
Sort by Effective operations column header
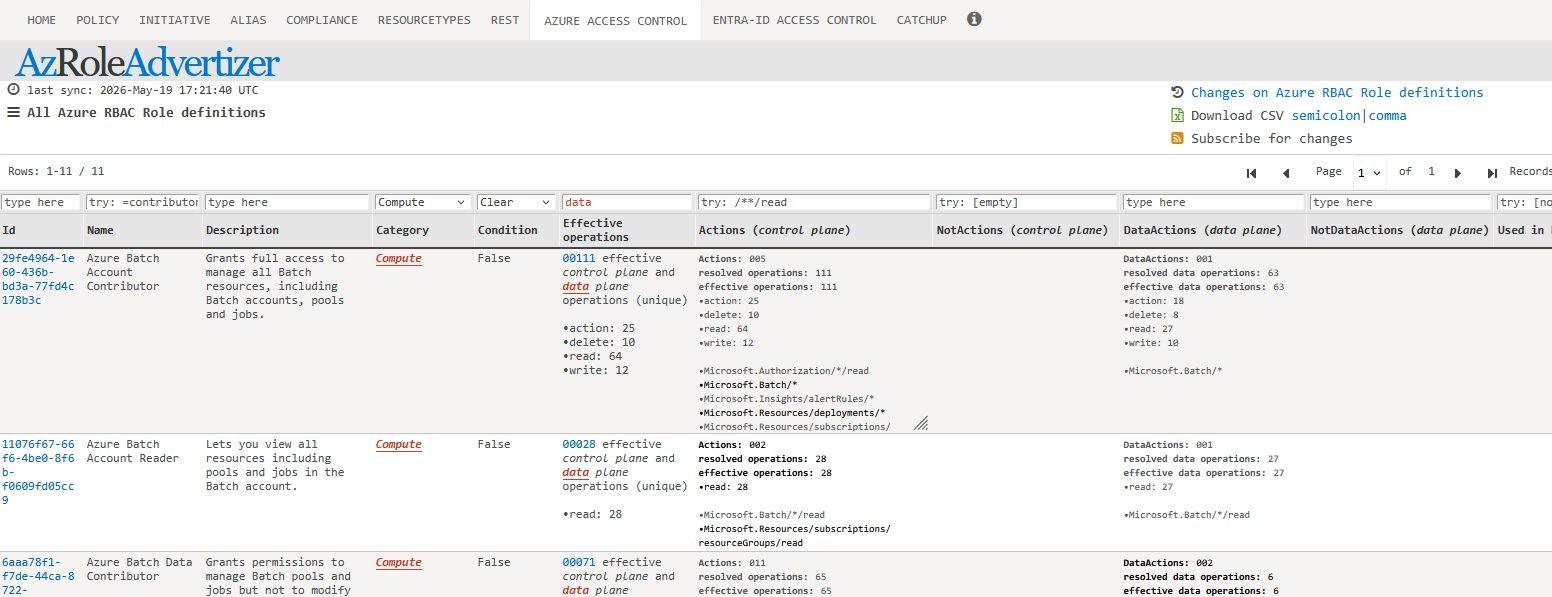(596, 230)
